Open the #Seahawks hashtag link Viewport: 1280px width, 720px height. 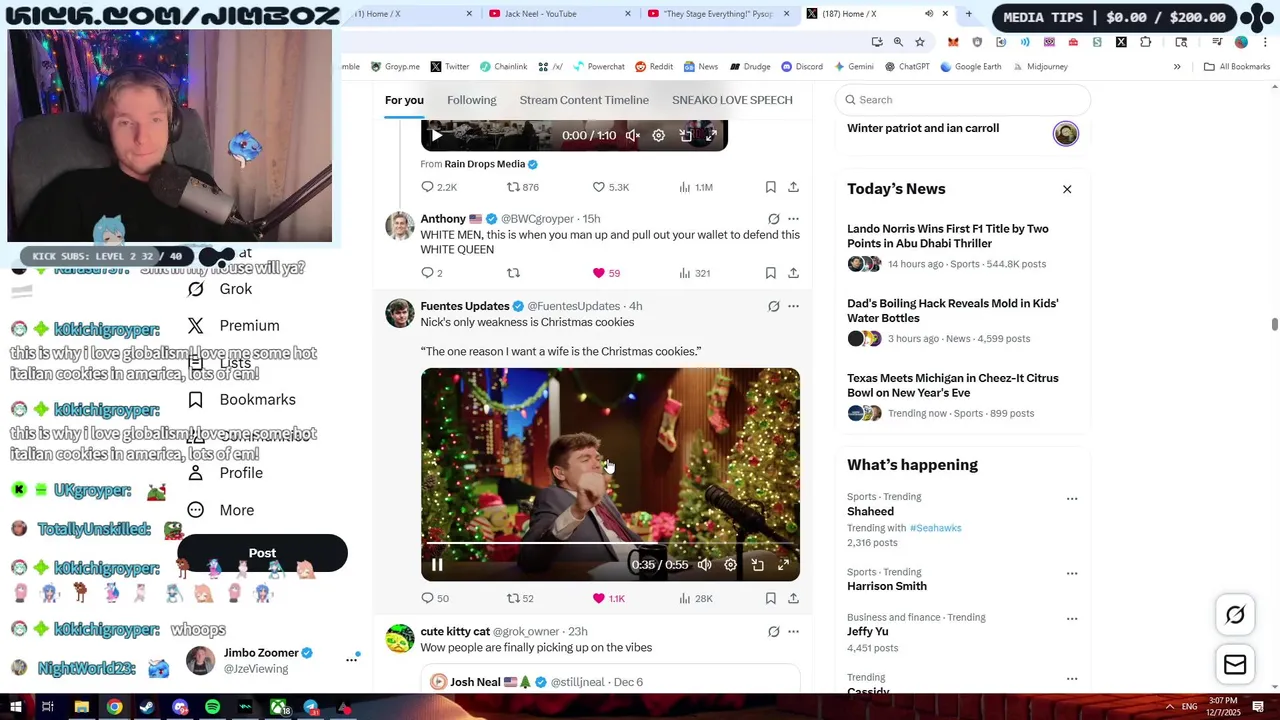tap(935, 528)
